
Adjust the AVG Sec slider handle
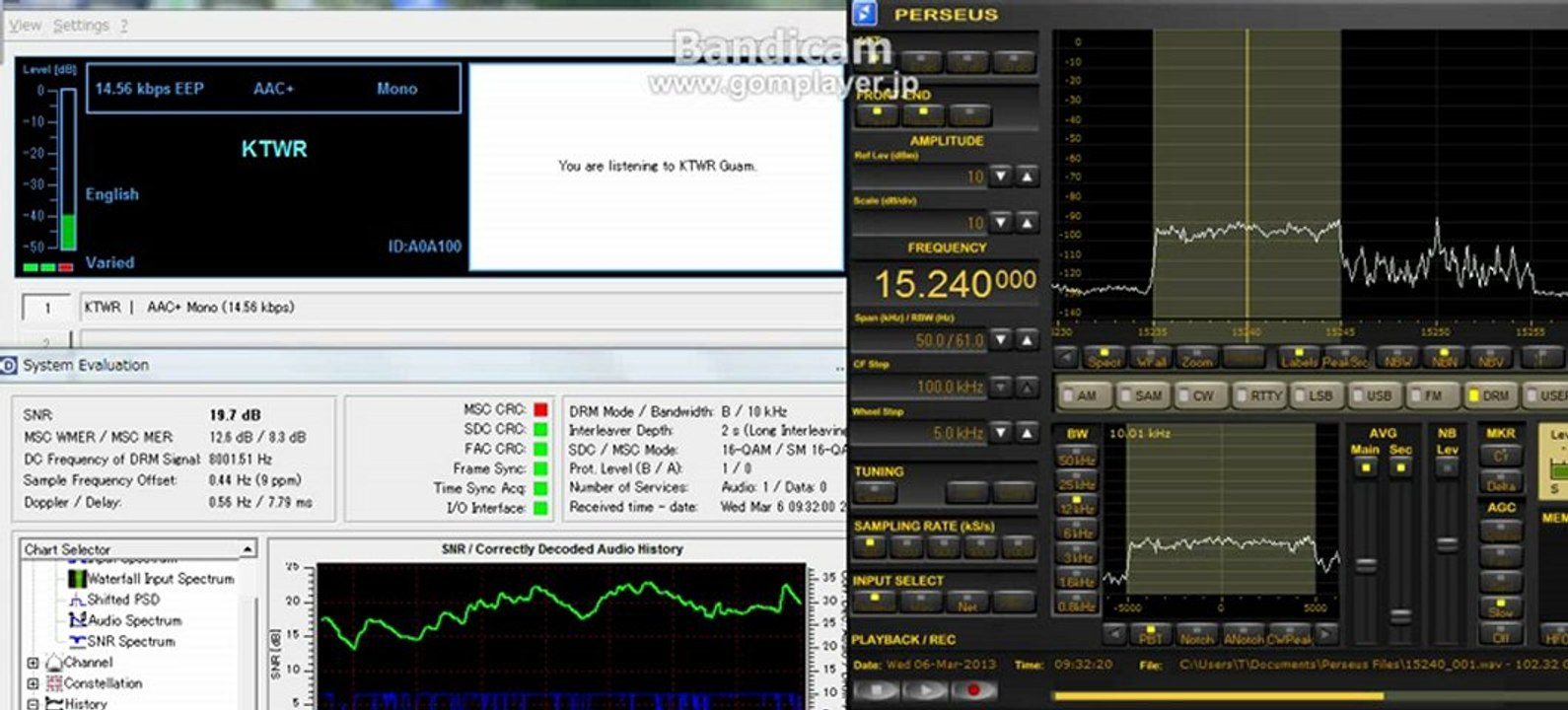point(1401,616)
